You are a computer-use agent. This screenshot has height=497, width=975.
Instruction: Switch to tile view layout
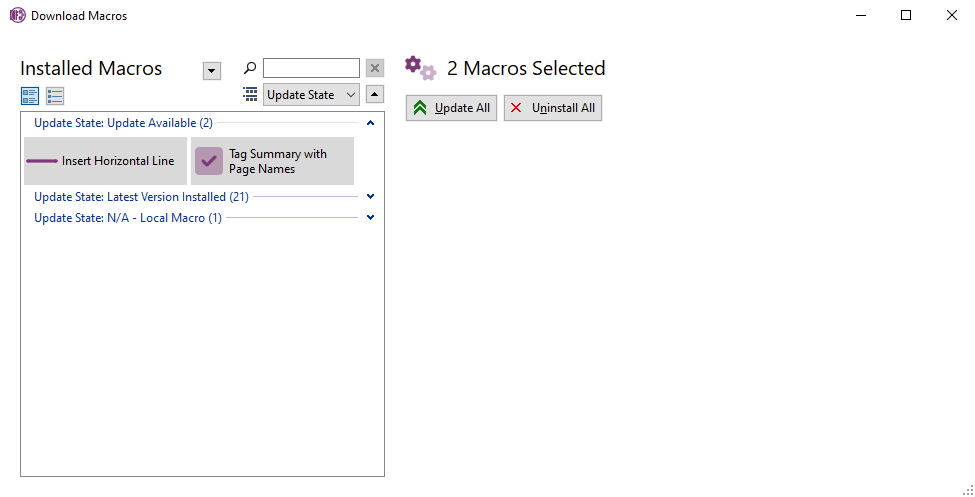pos(30,96)
